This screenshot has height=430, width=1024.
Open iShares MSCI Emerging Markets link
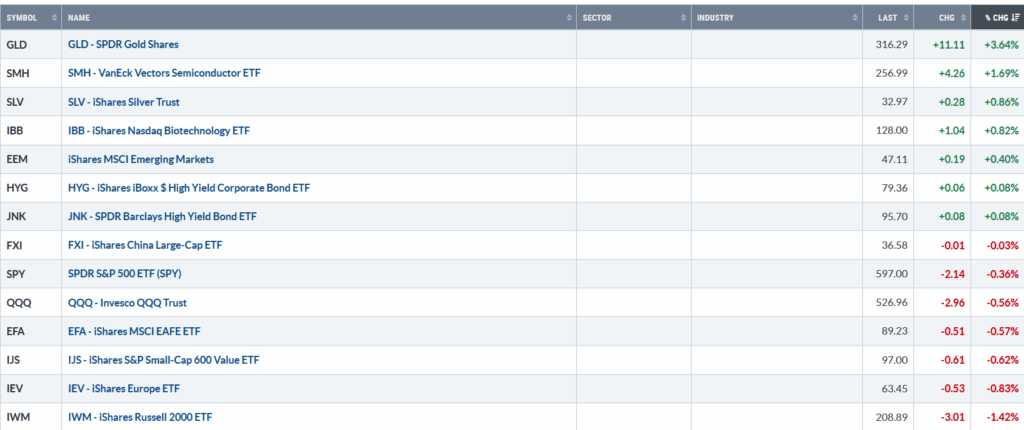coord(140,159)
